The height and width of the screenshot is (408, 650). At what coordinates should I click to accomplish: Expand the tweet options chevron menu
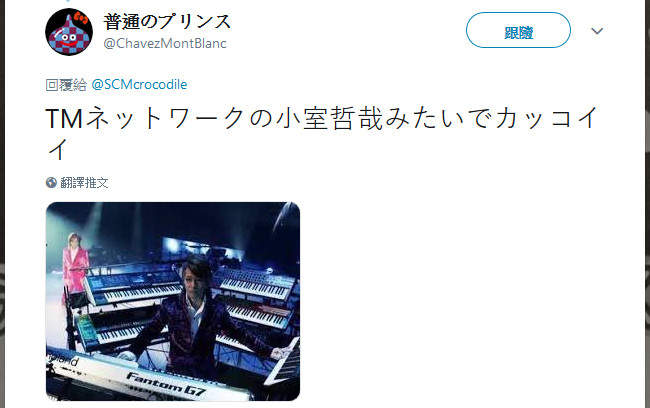pyautogui.click(x=597, y=31)
